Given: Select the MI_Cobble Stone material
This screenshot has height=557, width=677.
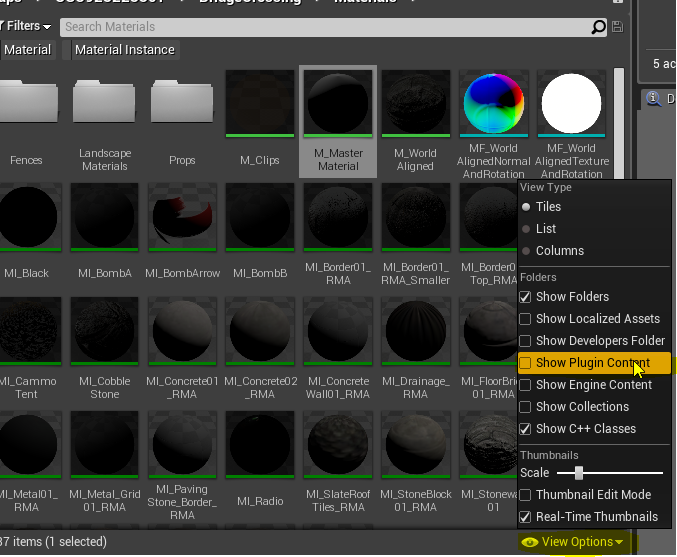Looking at the screenshot, I should 104,331.
